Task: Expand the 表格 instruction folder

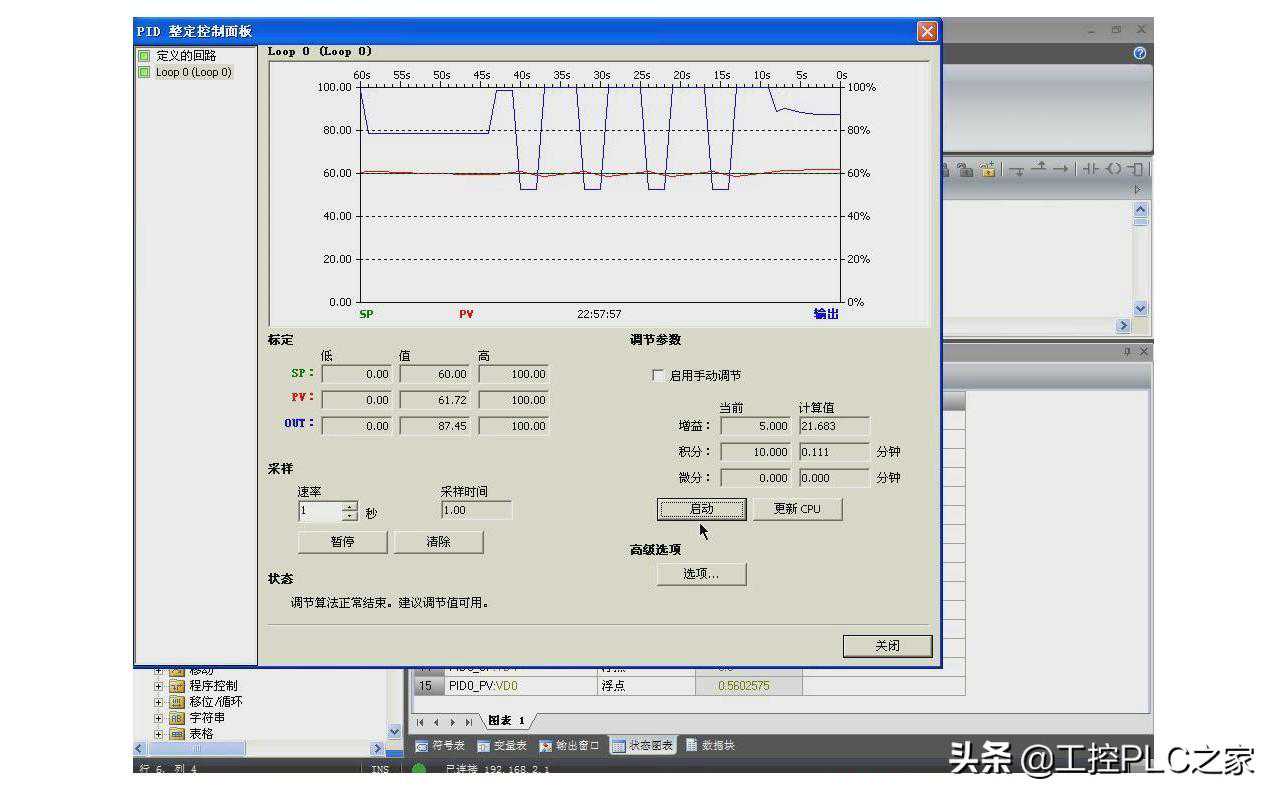Action: tap(158, 734)
